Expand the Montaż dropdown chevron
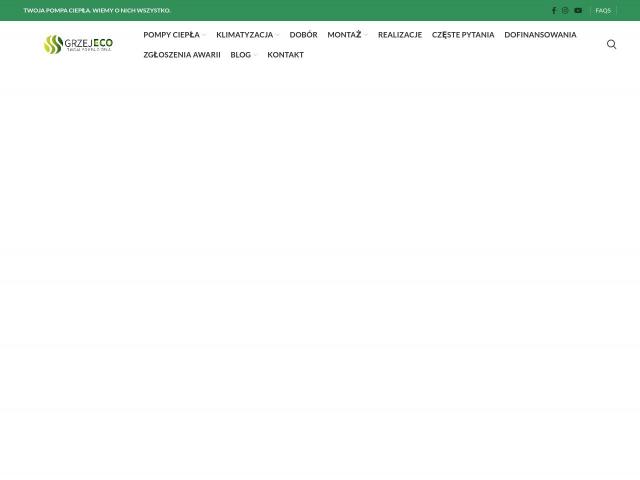This screenshot has width=640, height=480. click(x=366, y=35)
